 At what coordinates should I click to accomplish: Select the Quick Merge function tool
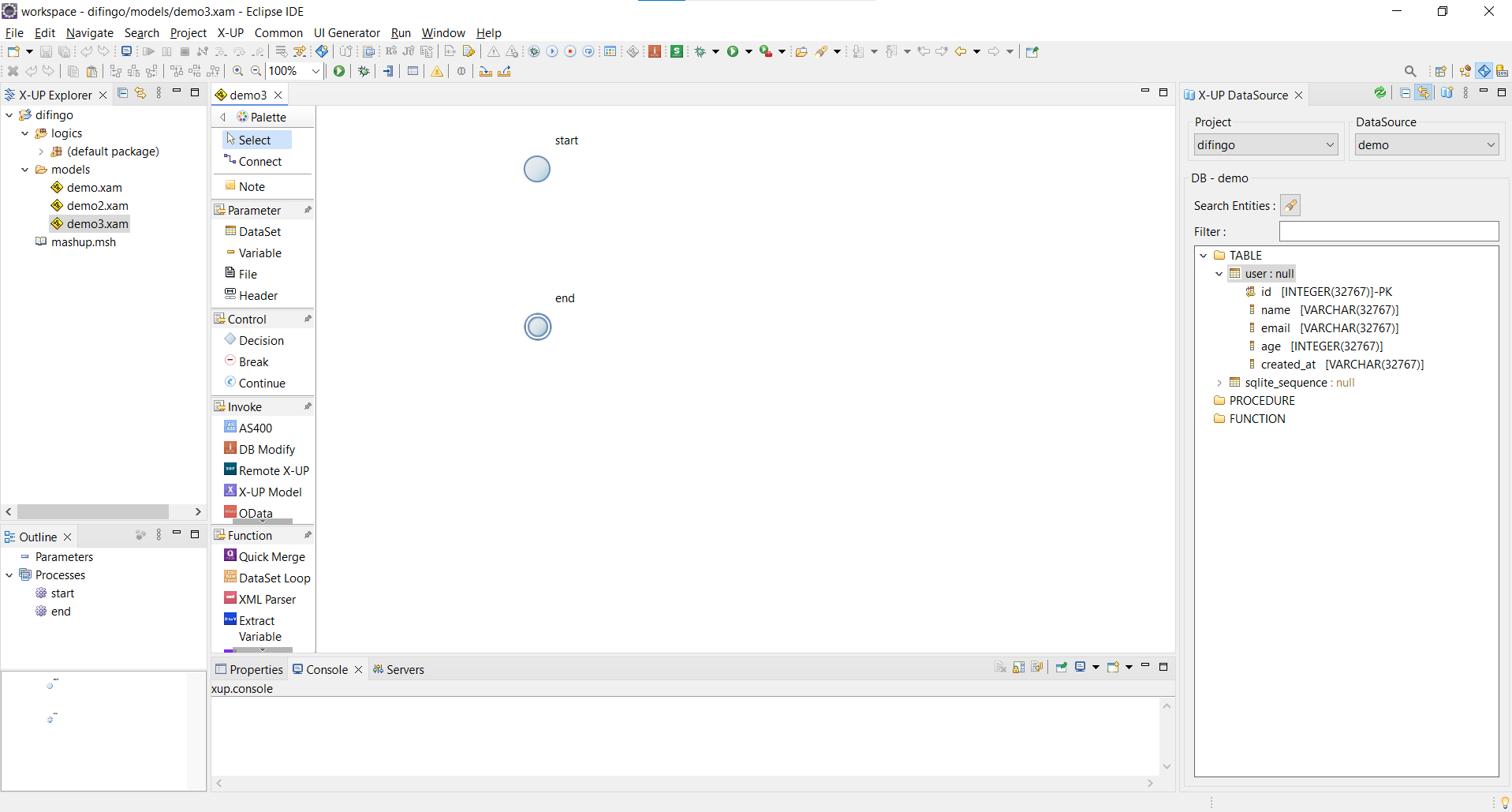click(x=271, y=556)
